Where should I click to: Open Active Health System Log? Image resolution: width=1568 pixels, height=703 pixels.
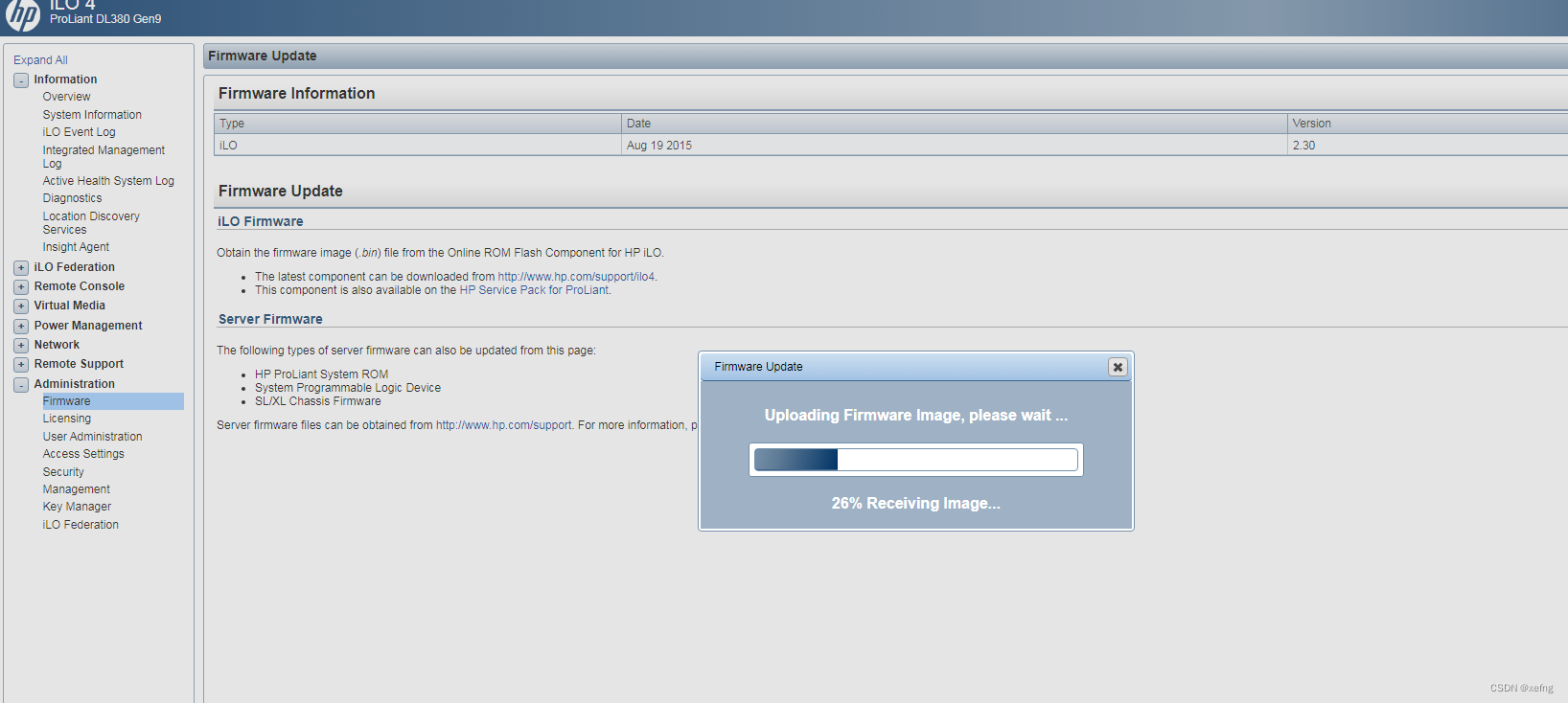click(x=108, y=181)
